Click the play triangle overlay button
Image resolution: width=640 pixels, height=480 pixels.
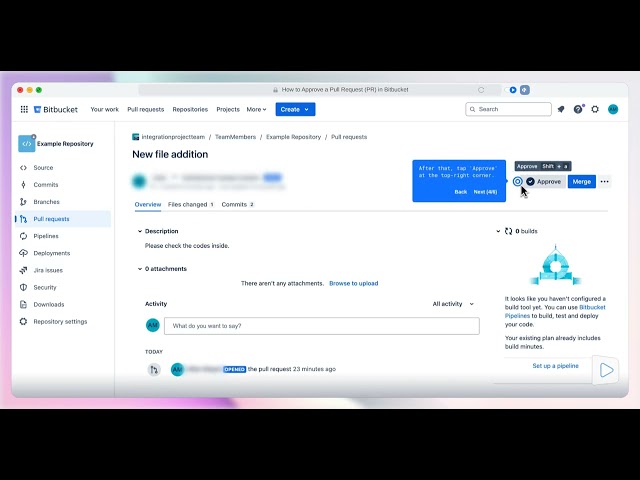coord(606,370)
